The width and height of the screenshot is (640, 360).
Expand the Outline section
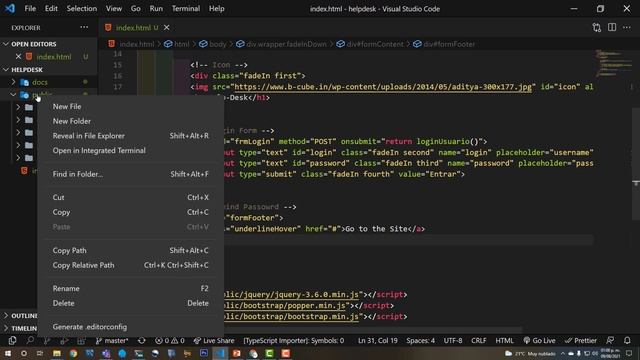[6, 316]
